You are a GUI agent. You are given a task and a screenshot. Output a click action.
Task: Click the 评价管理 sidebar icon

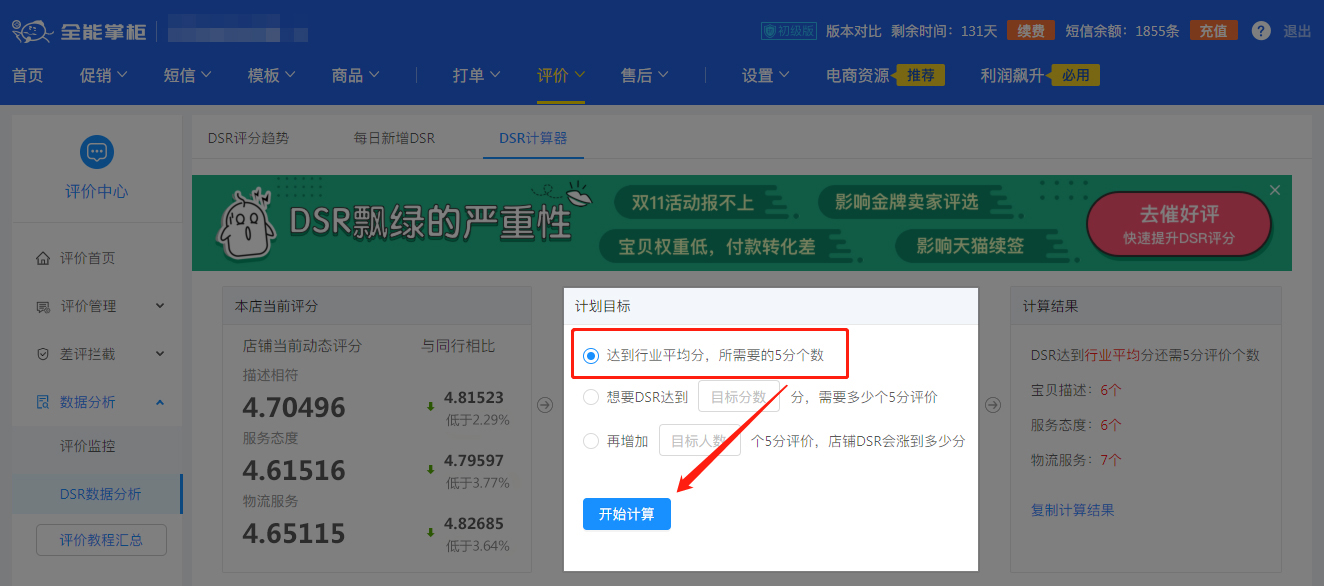pos(42,306)
